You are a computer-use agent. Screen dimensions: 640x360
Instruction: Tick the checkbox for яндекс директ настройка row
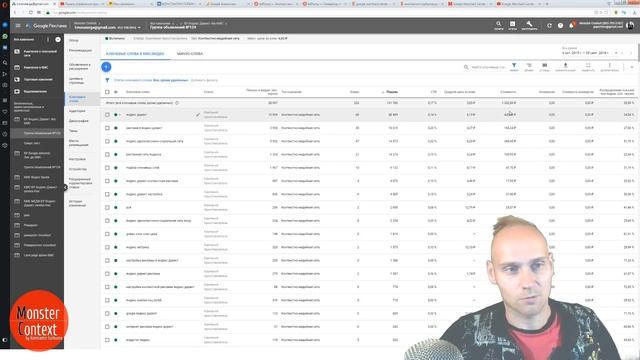click(107, 194)
